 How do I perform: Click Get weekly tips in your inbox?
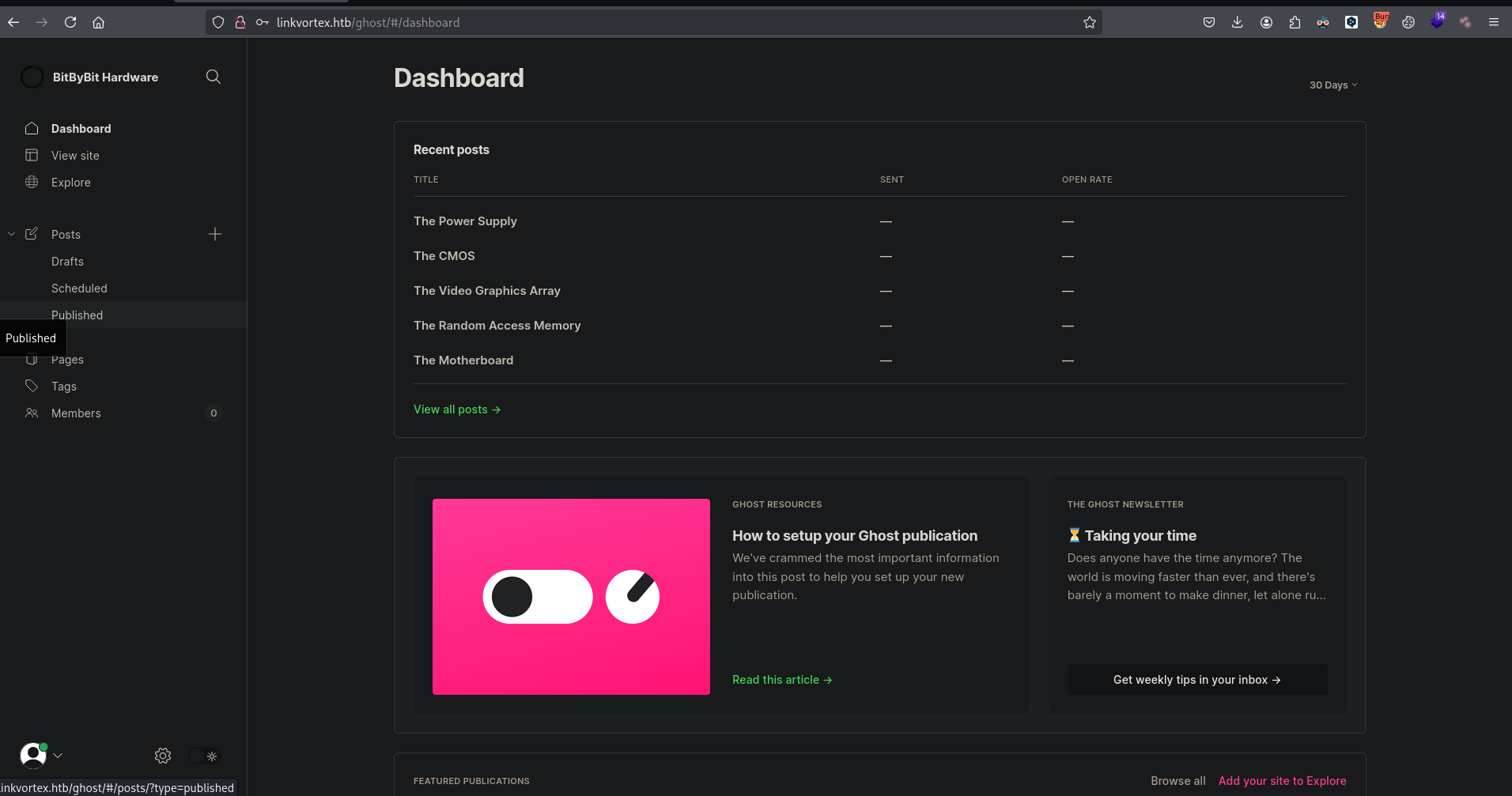point(1196,680)
